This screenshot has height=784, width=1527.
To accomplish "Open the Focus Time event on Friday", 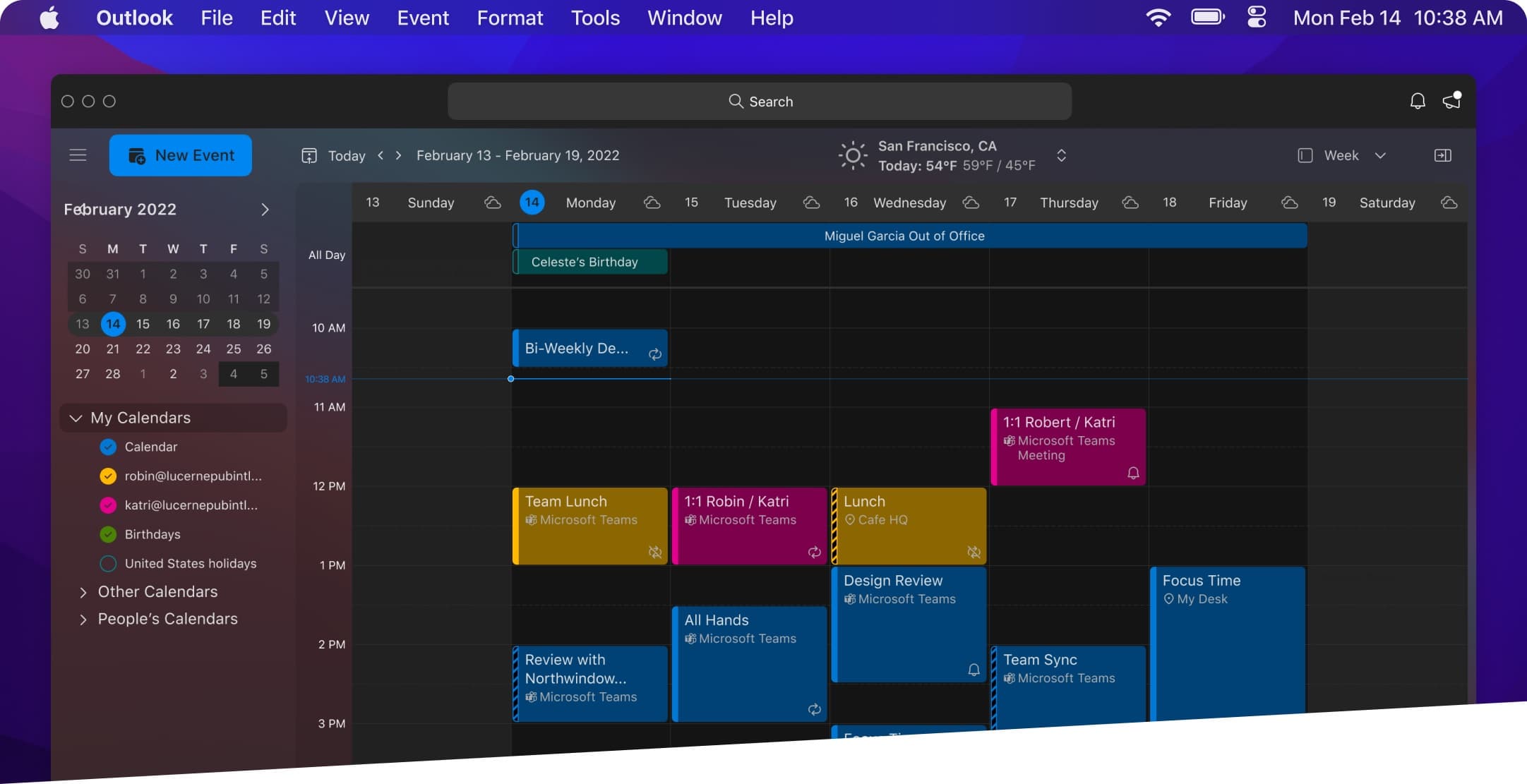I will point(1228,642).
